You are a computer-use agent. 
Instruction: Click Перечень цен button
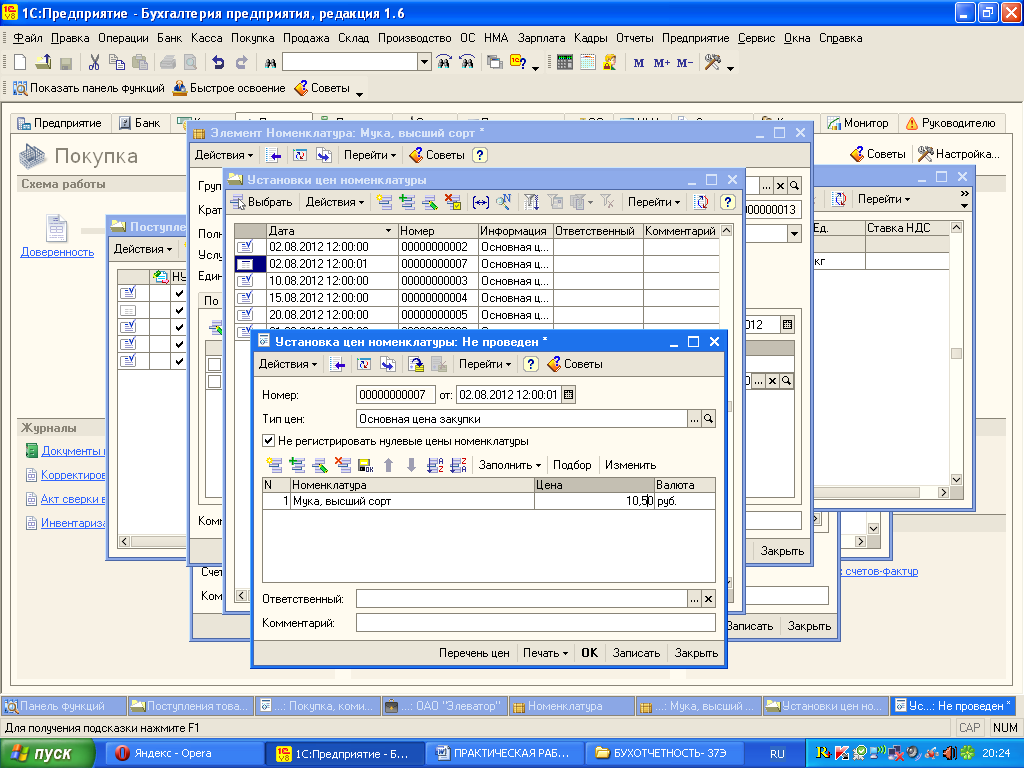474,653
